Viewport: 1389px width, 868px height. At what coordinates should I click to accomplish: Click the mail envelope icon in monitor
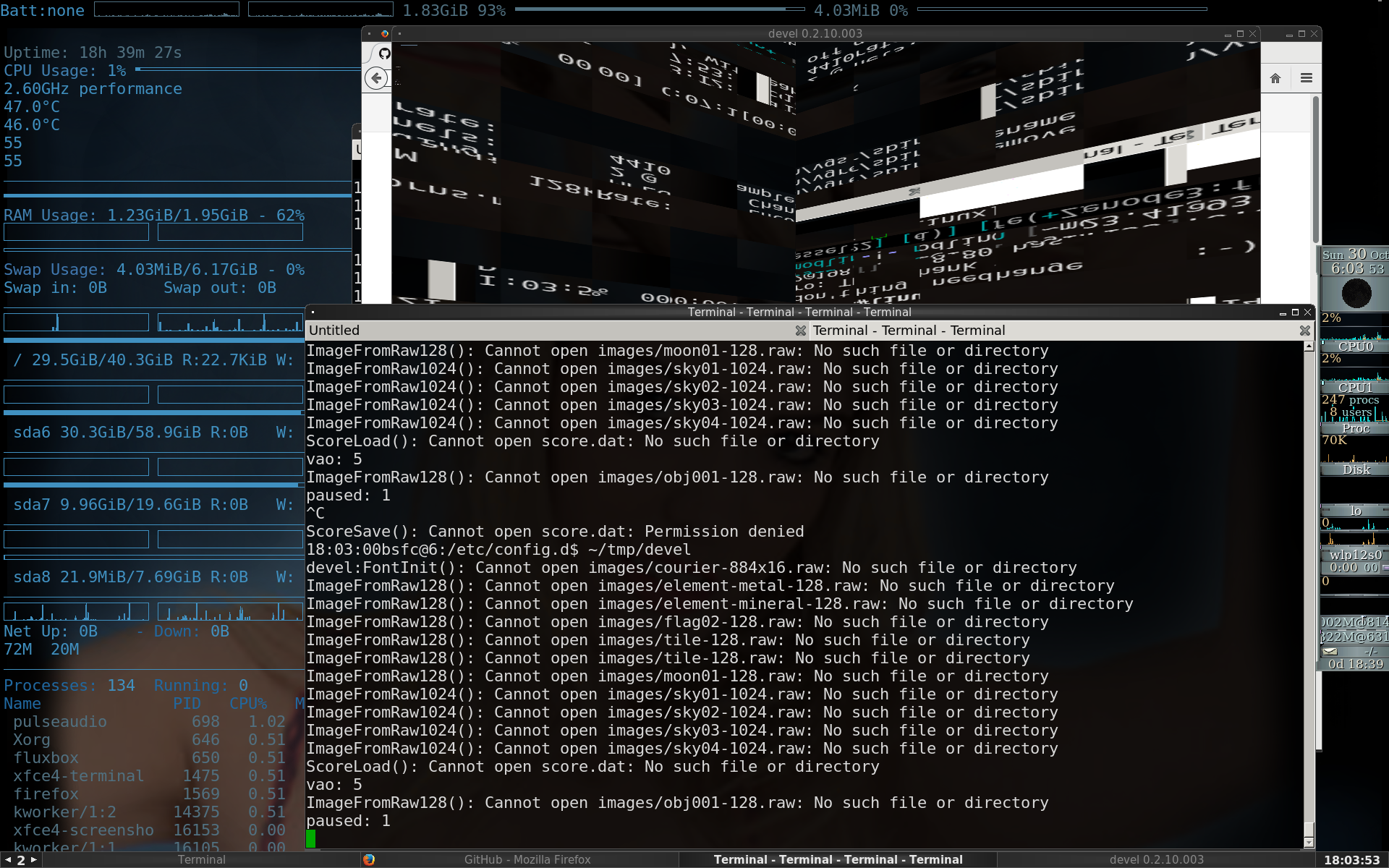pyautogui.click(x=1330, y=651)
